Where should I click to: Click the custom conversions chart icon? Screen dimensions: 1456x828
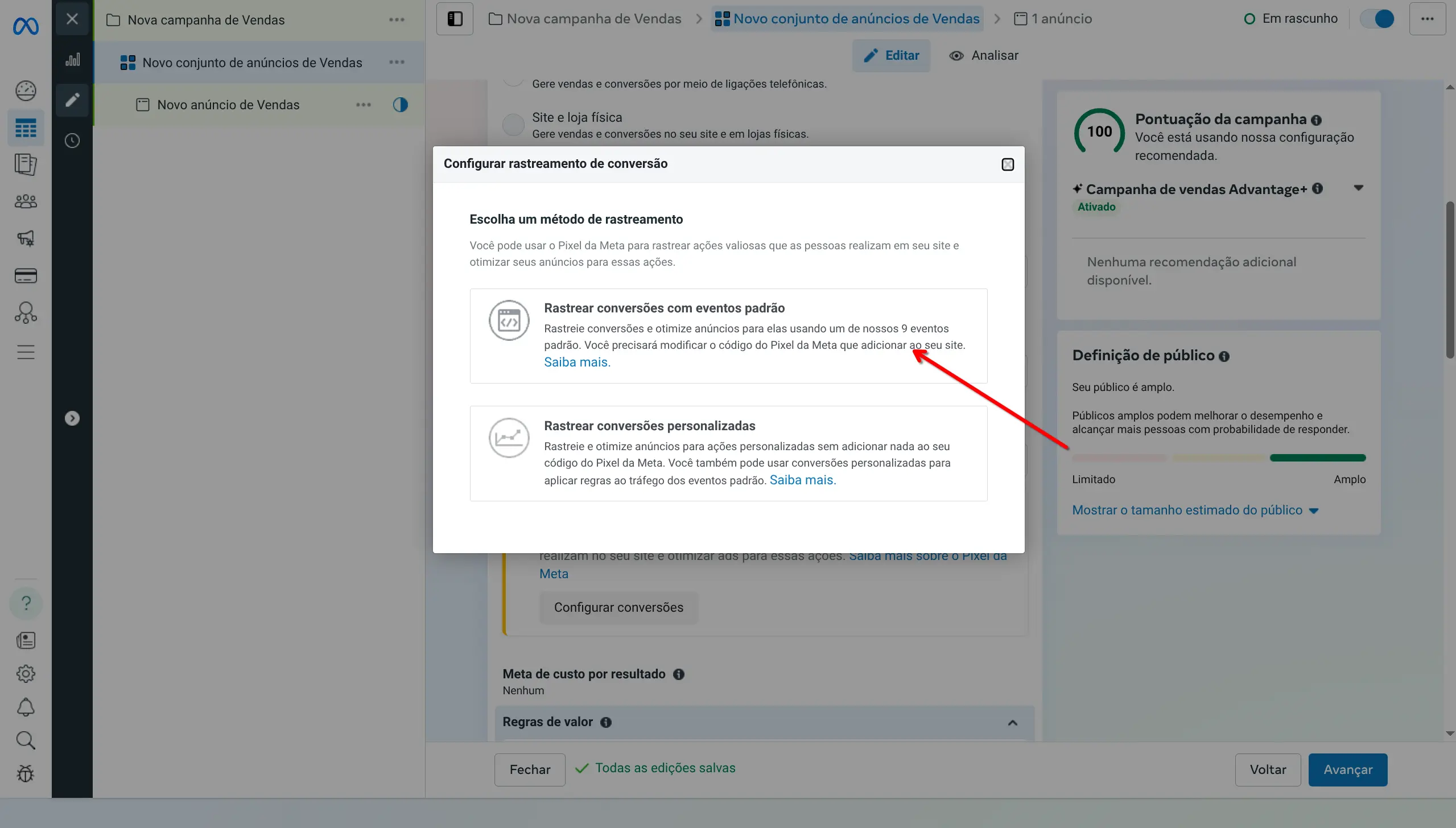tap(509, 438)
